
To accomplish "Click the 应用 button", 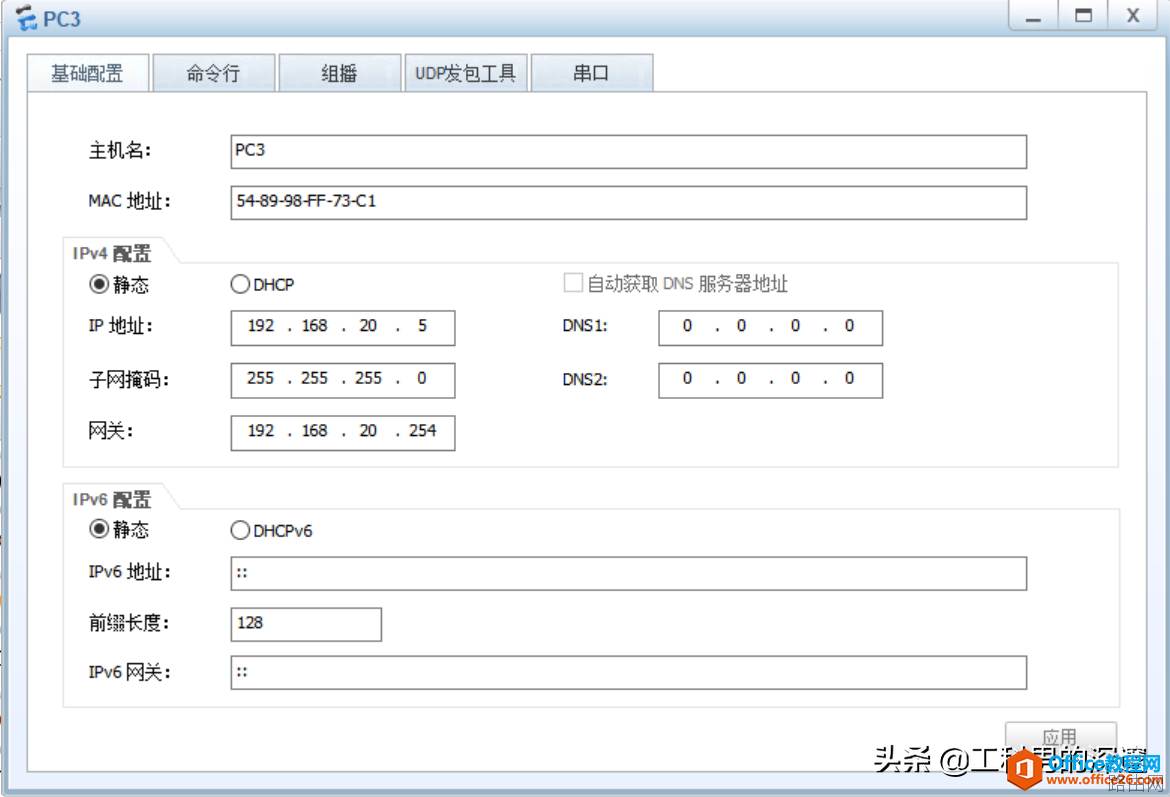I will point(1060,737).
